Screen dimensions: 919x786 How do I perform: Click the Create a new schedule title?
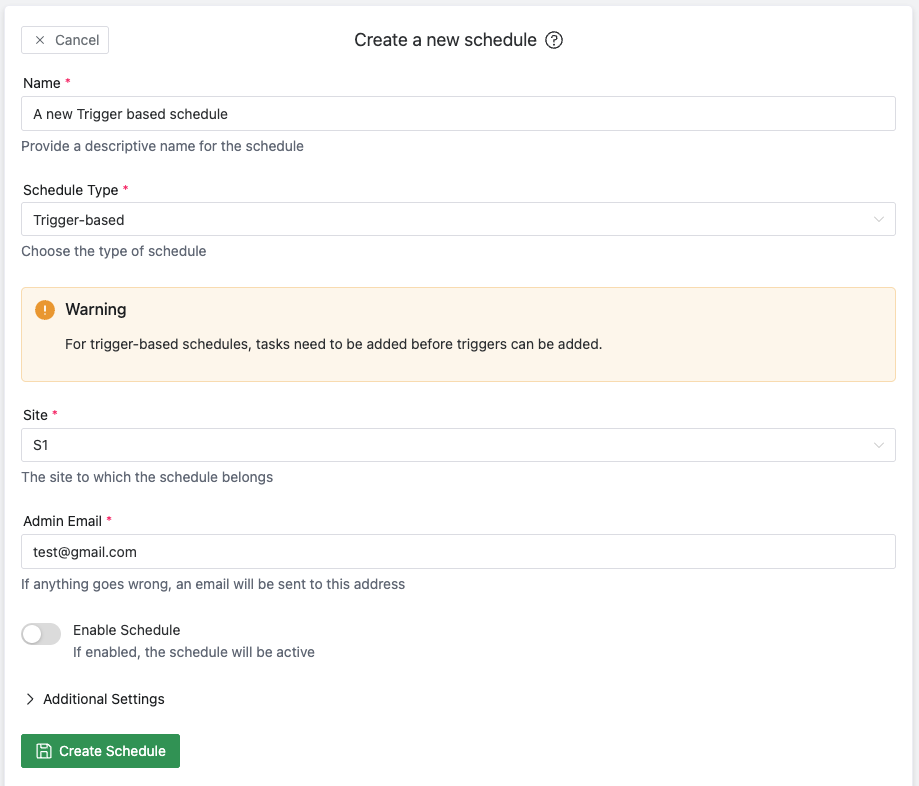pyautogui.click(x=445, y=40)
